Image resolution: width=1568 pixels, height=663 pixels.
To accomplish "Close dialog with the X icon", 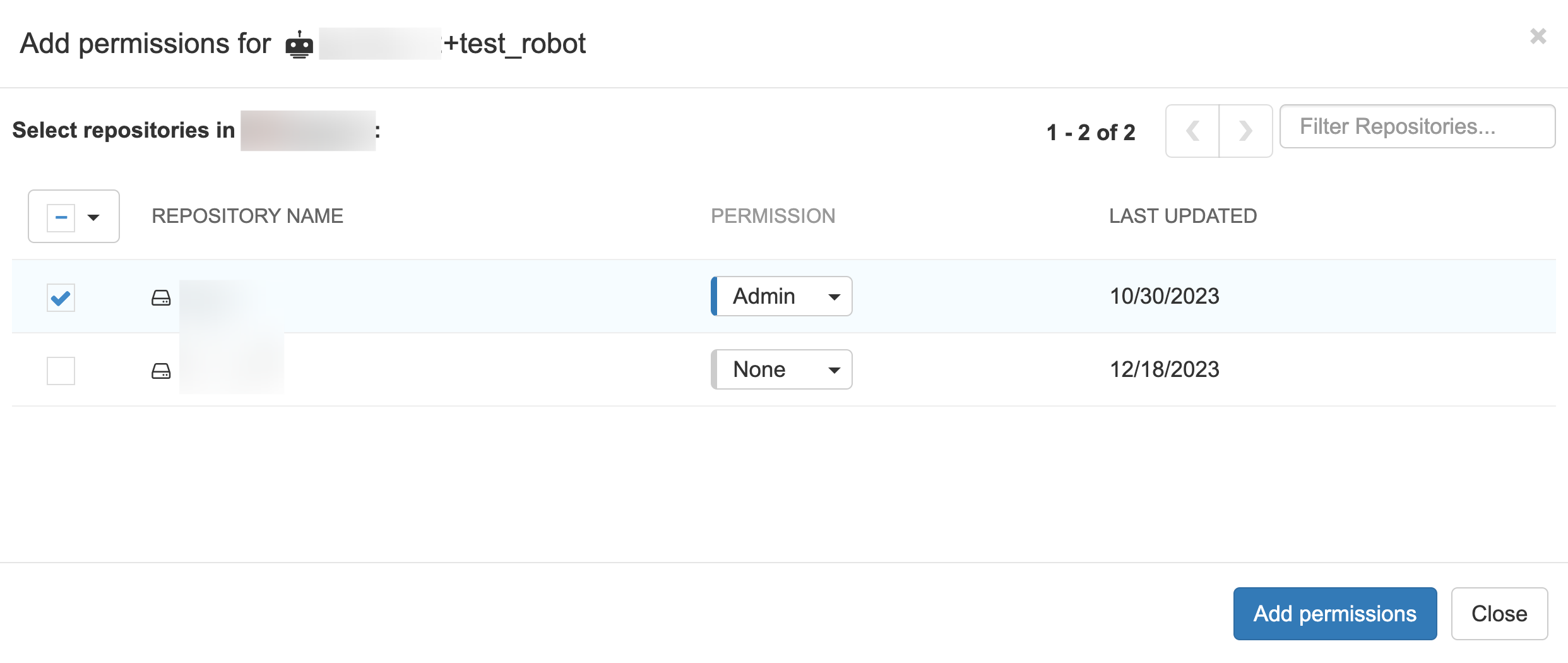I will tap(1538, 37).
